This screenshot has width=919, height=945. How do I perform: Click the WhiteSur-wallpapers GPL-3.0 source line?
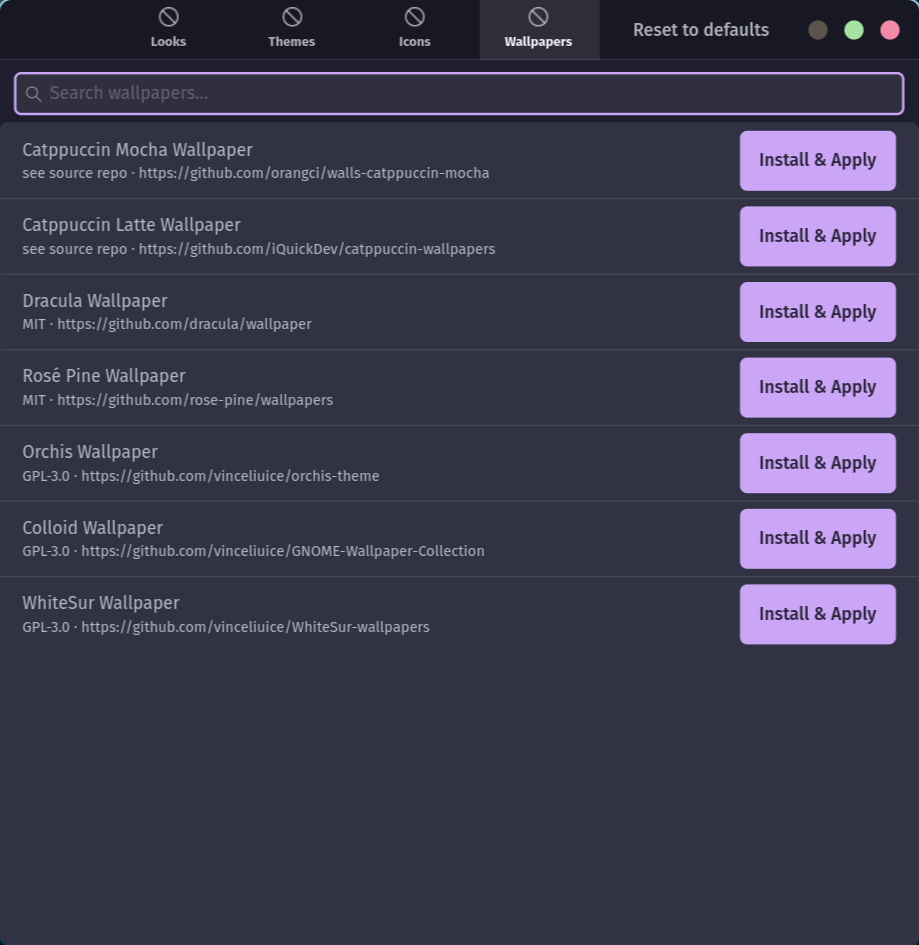[x=226, y=627]
